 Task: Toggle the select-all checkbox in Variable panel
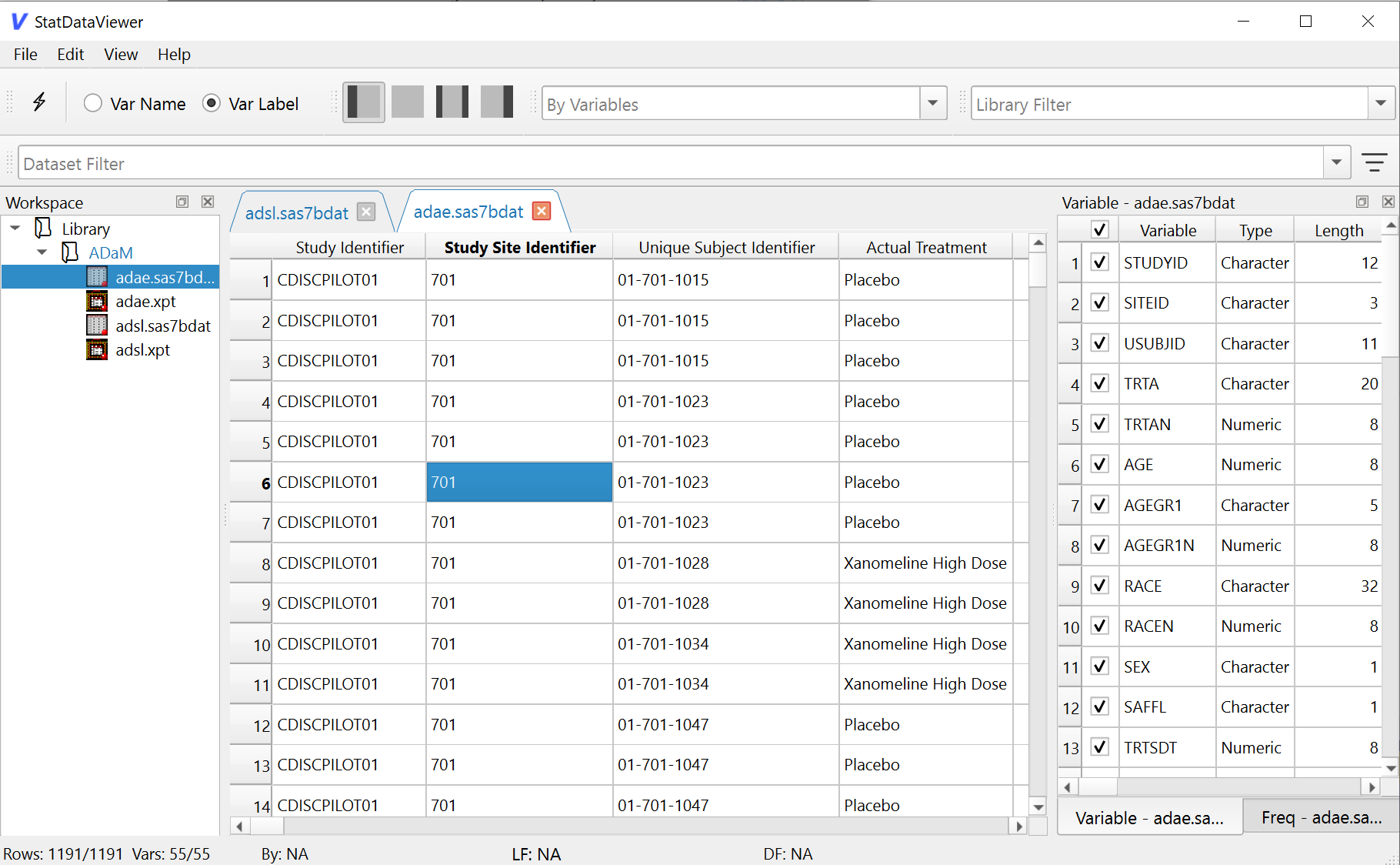click(1099, 229)
